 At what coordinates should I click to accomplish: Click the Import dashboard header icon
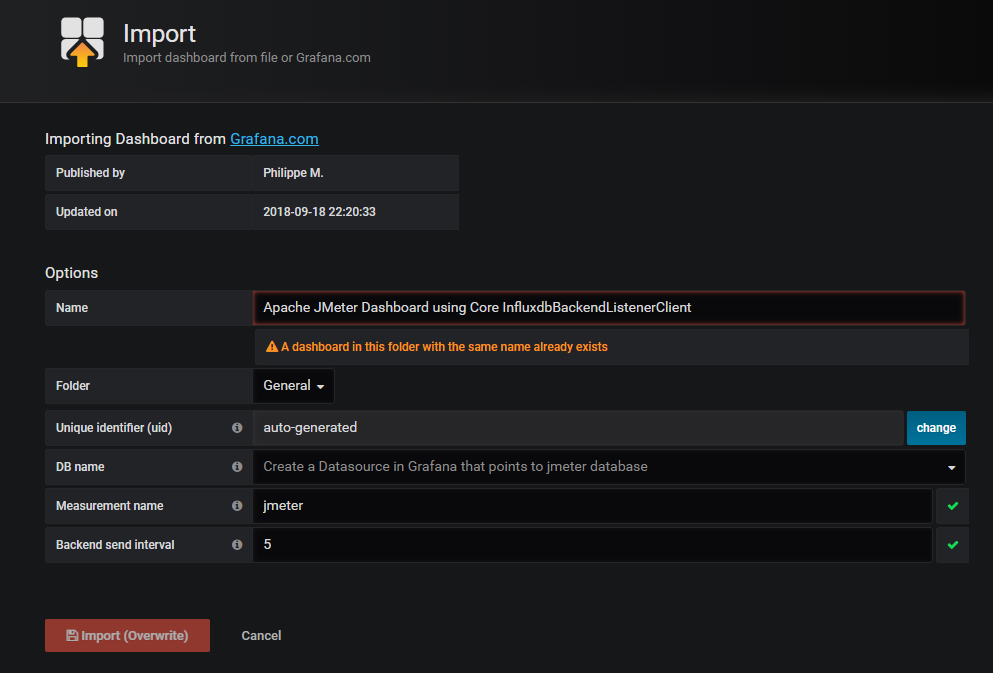click(82, 42)
